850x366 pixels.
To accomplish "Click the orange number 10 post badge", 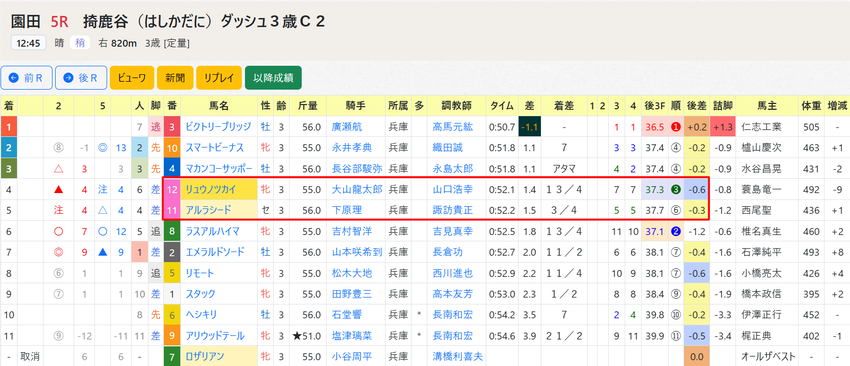I will click(x=172, y=148).
